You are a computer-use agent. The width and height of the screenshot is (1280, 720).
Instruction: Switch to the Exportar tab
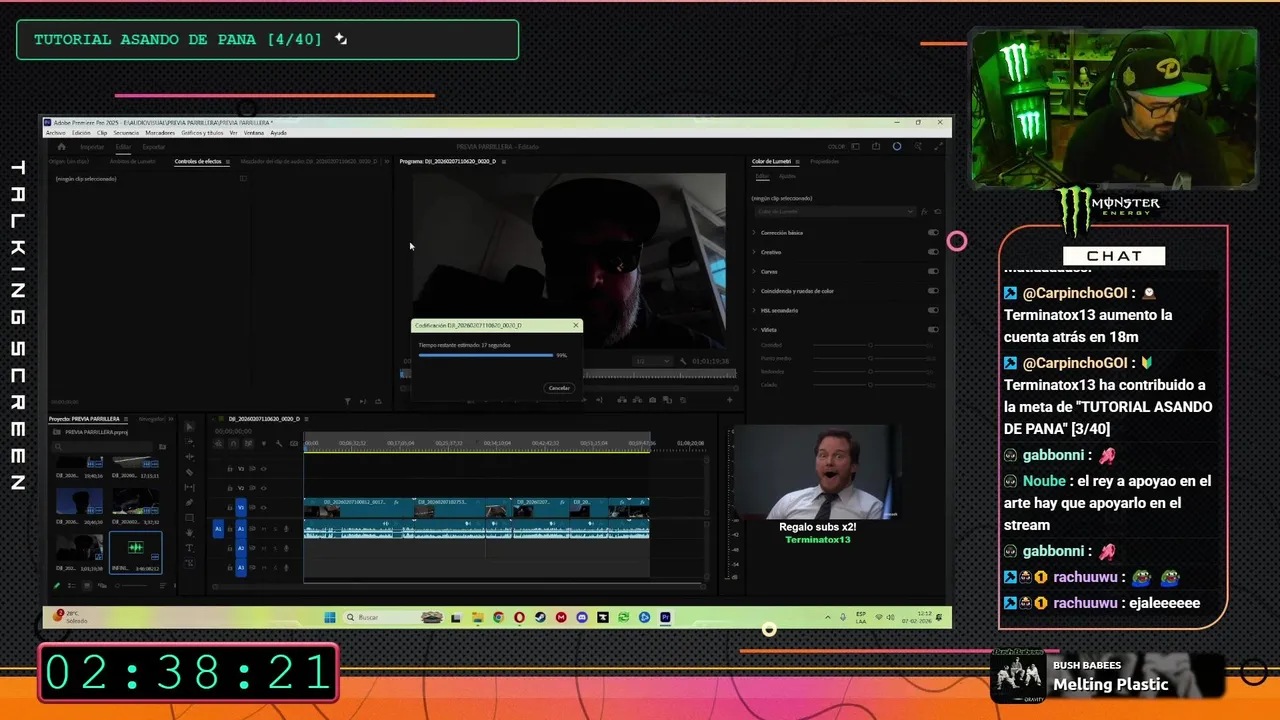154,147
